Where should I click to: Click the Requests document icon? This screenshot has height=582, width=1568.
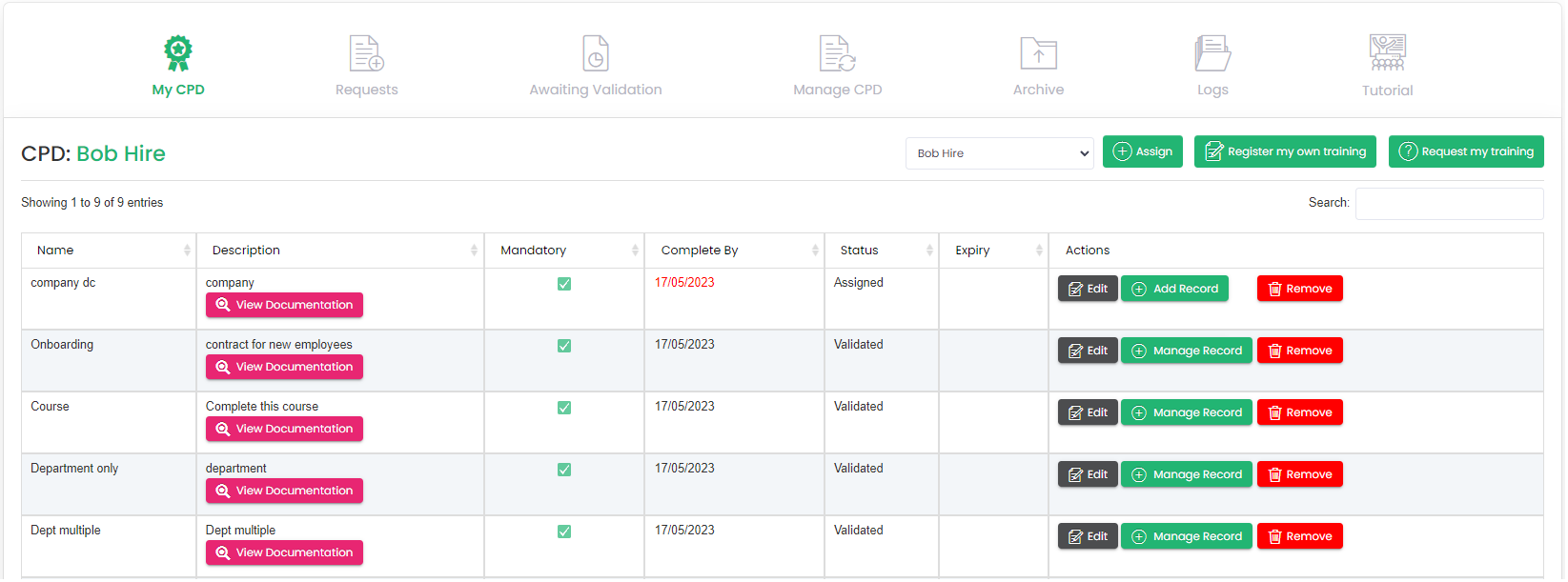(366, 53)
